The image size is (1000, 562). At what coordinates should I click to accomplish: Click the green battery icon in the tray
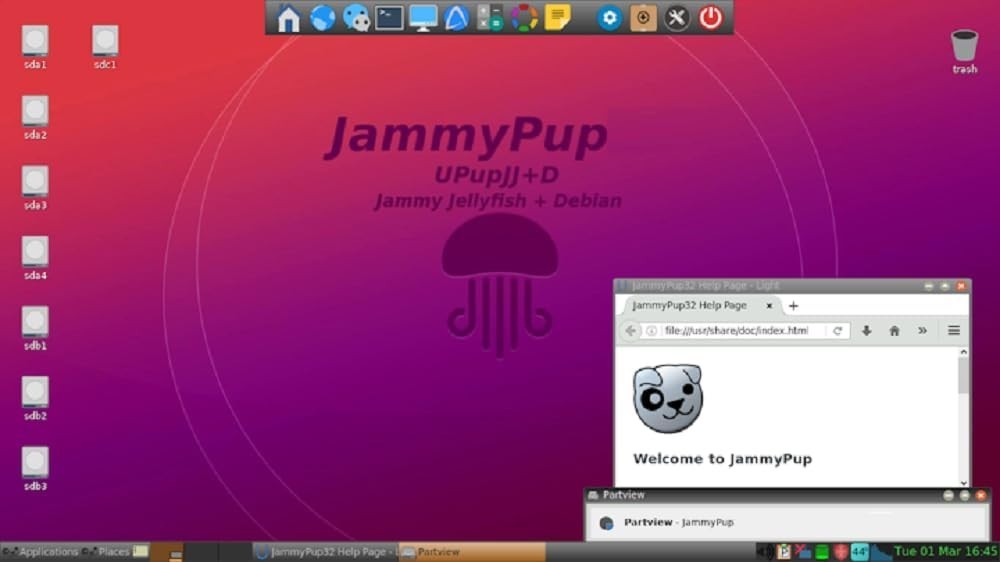click(822, 552)
